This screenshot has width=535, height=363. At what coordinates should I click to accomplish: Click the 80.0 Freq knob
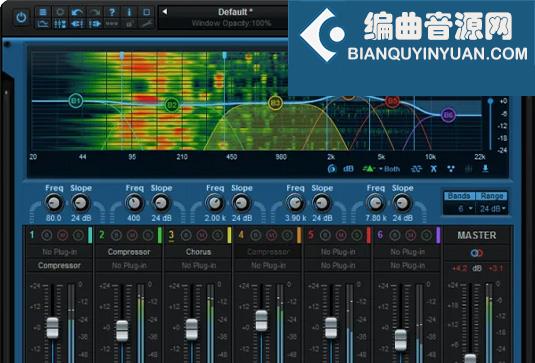pos(54,203)
